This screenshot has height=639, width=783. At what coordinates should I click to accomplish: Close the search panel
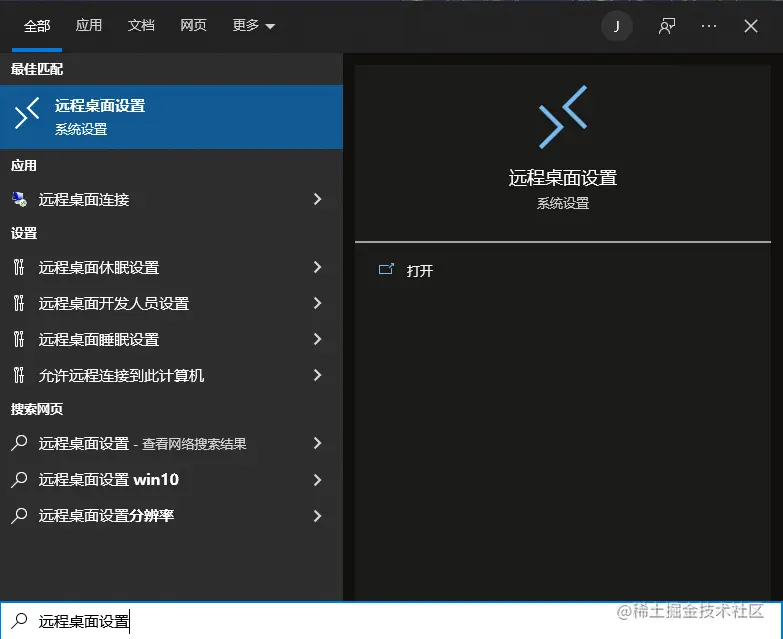[x=751, y=26]
